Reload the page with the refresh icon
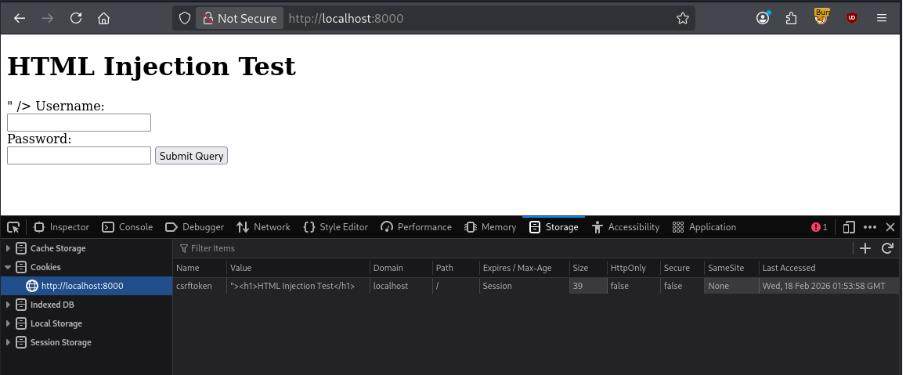 click(x=75, y=18)
